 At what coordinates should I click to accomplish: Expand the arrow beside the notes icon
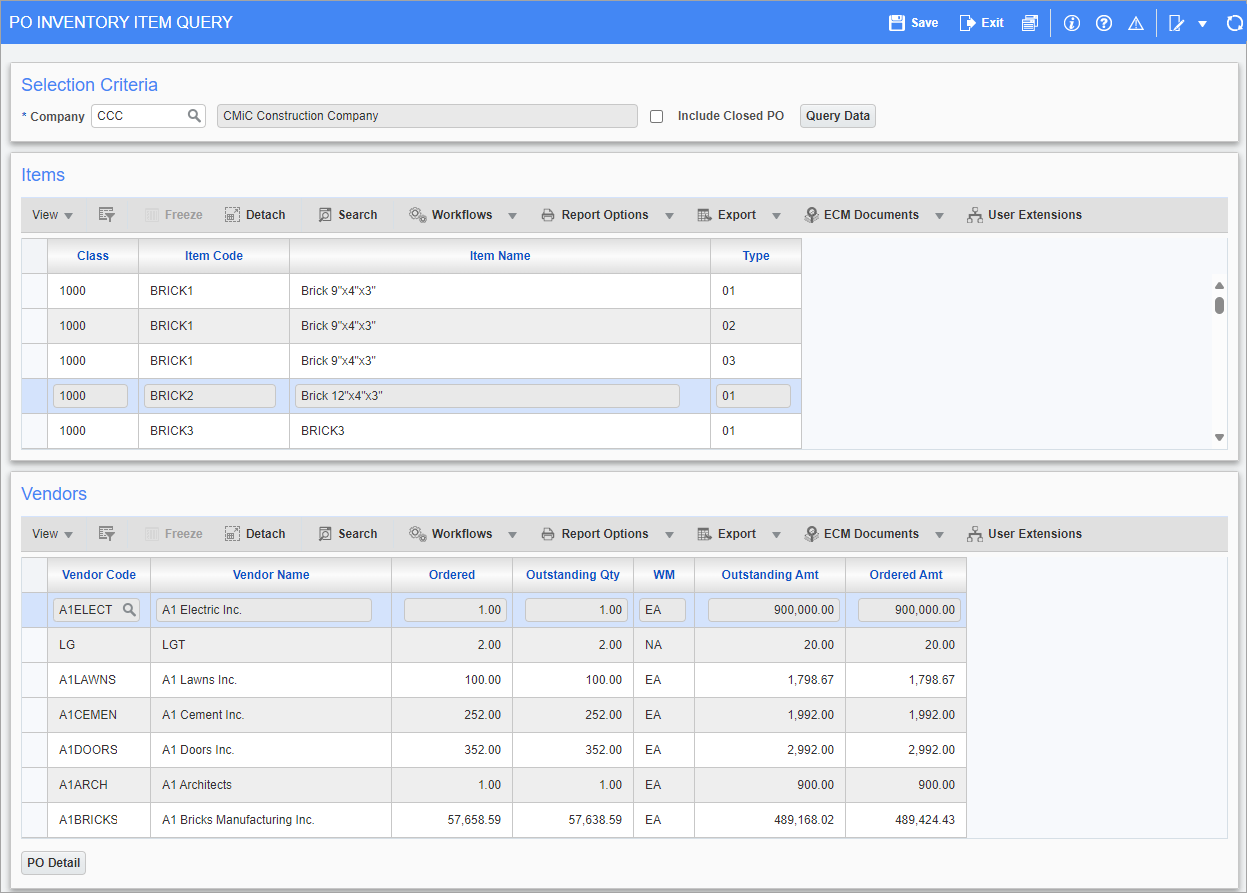(1203, 24)
